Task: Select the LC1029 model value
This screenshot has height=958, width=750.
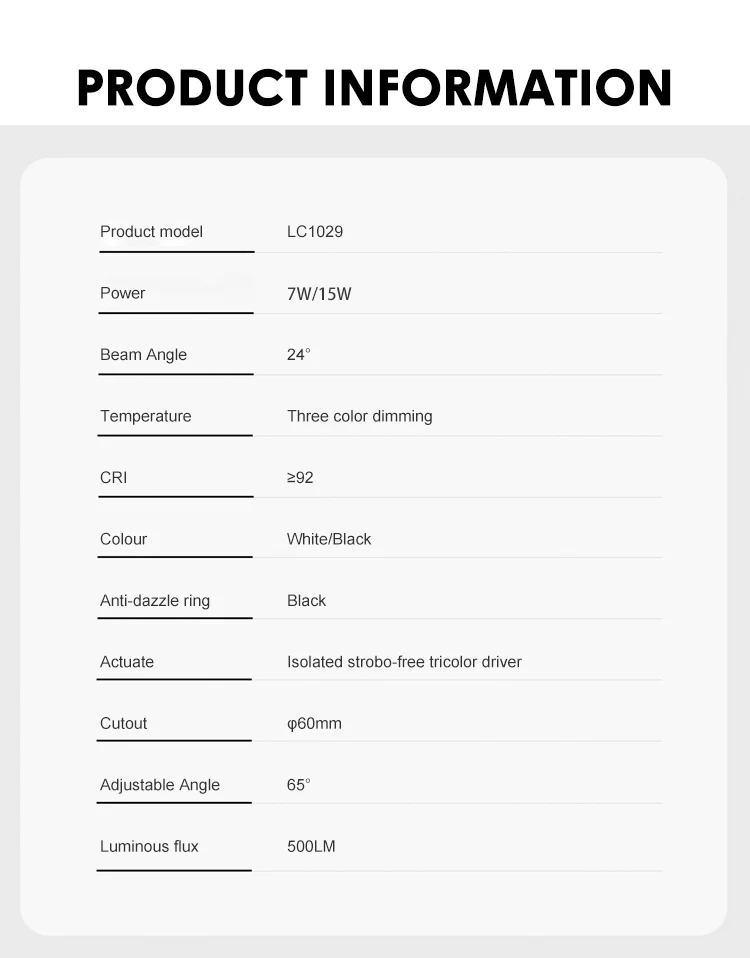Action: click(x=315, y=232)
